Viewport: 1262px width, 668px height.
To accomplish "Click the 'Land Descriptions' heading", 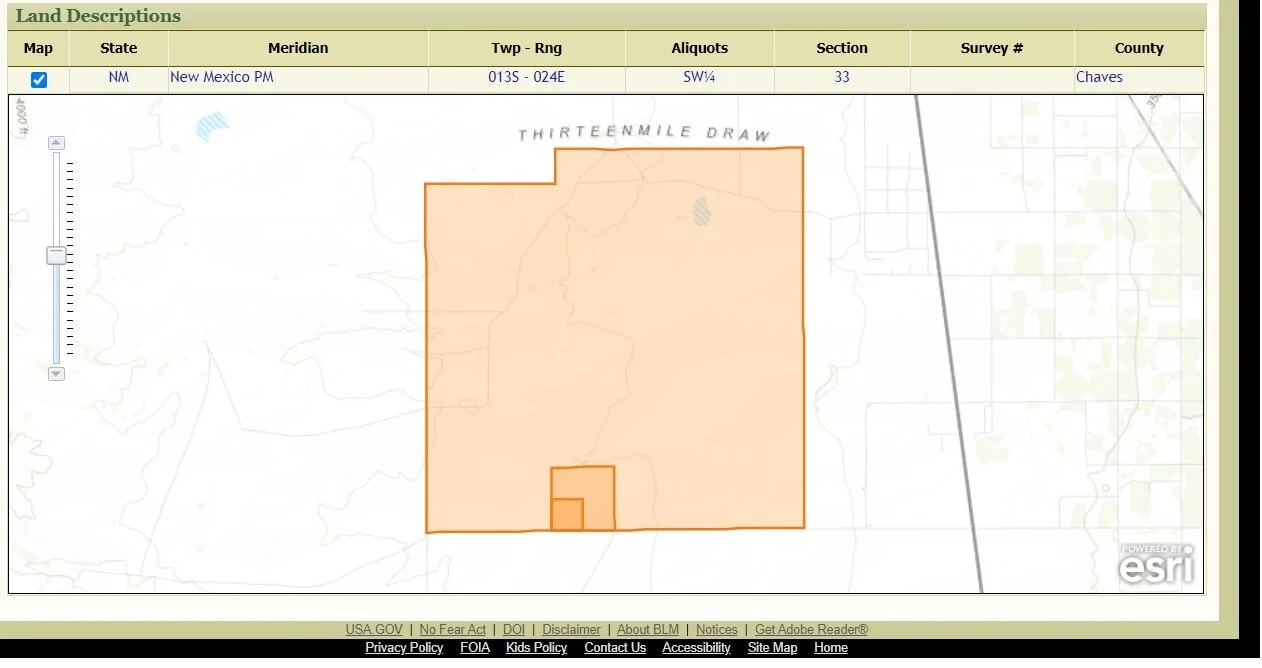I will (98, 16).
